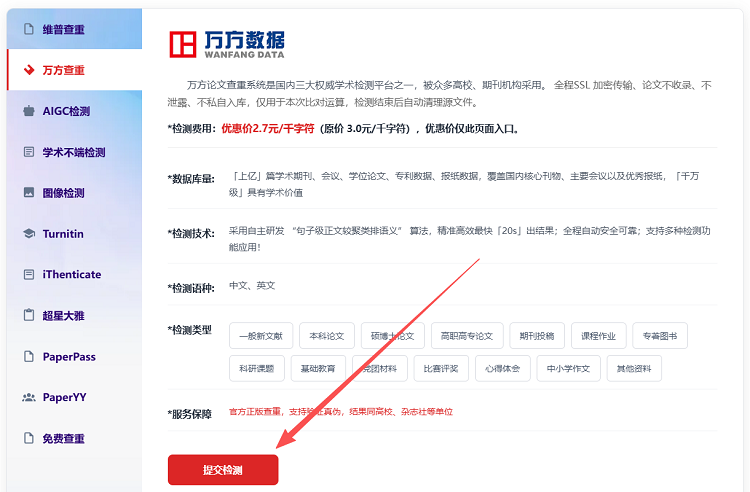Click the red 优惠价2.7元/千字符 price text
This screenshot has height=492, width=750.
point(268,128)
